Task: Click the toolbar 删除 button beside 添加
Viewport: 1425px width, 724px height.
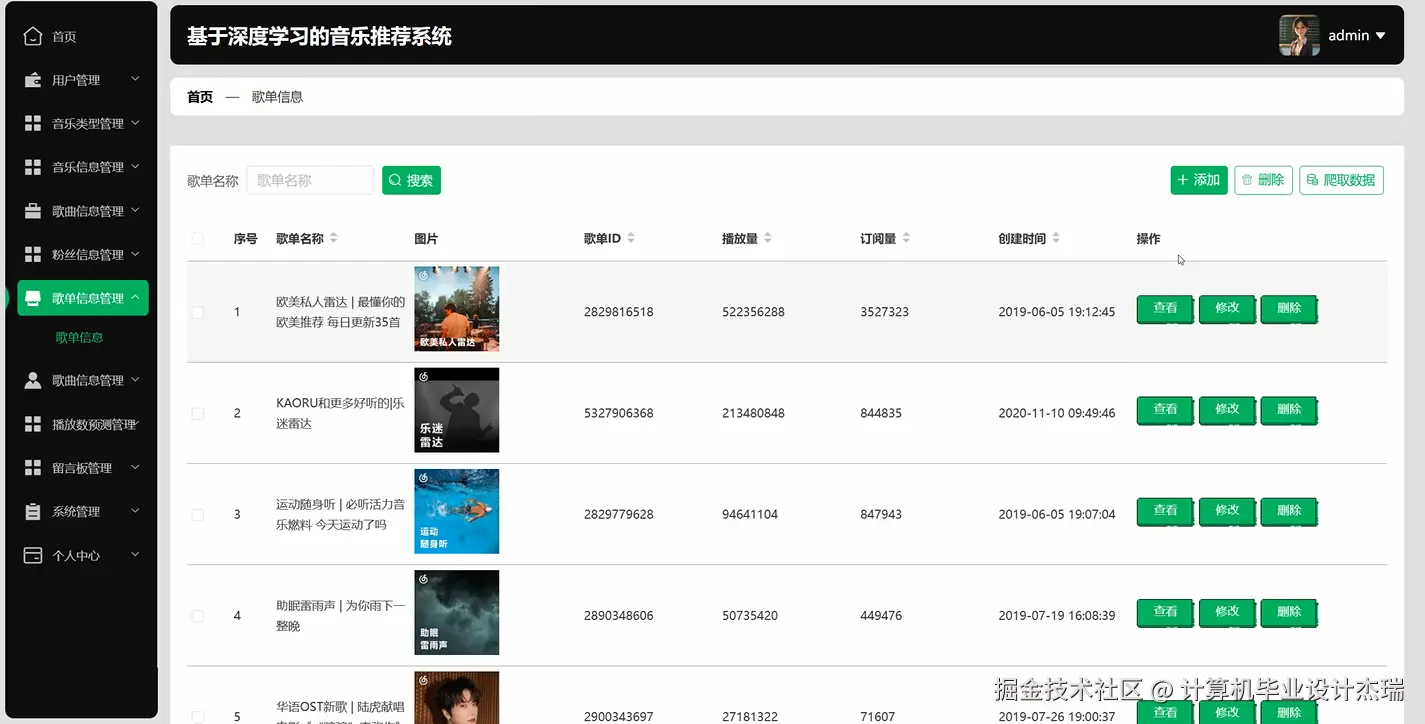Action: [x=1264, y=180]
